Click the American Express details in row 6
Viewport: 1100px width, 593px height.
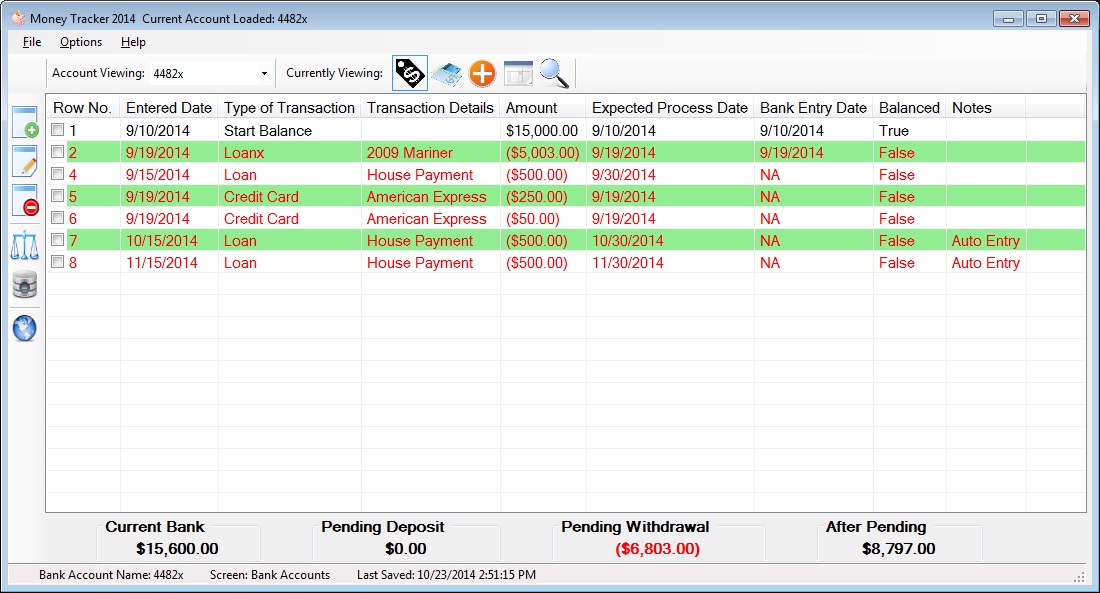coord(427,218)
